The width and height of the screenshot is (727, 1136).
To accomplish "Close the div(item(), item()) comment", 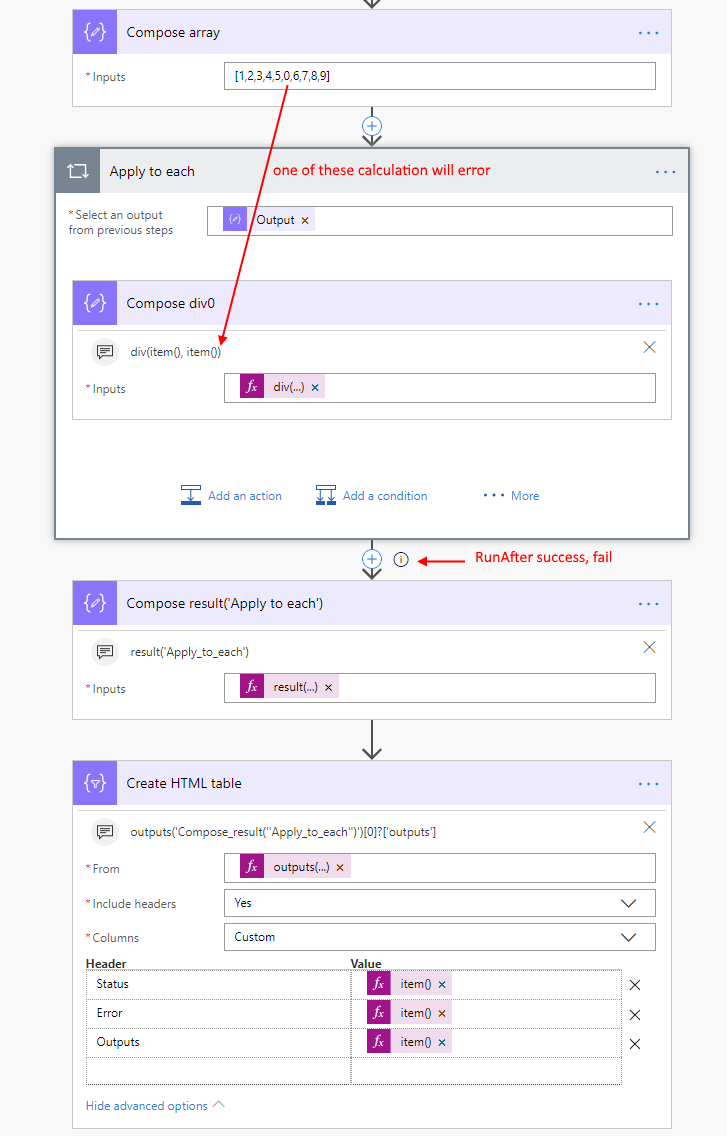I will (649, 347).
